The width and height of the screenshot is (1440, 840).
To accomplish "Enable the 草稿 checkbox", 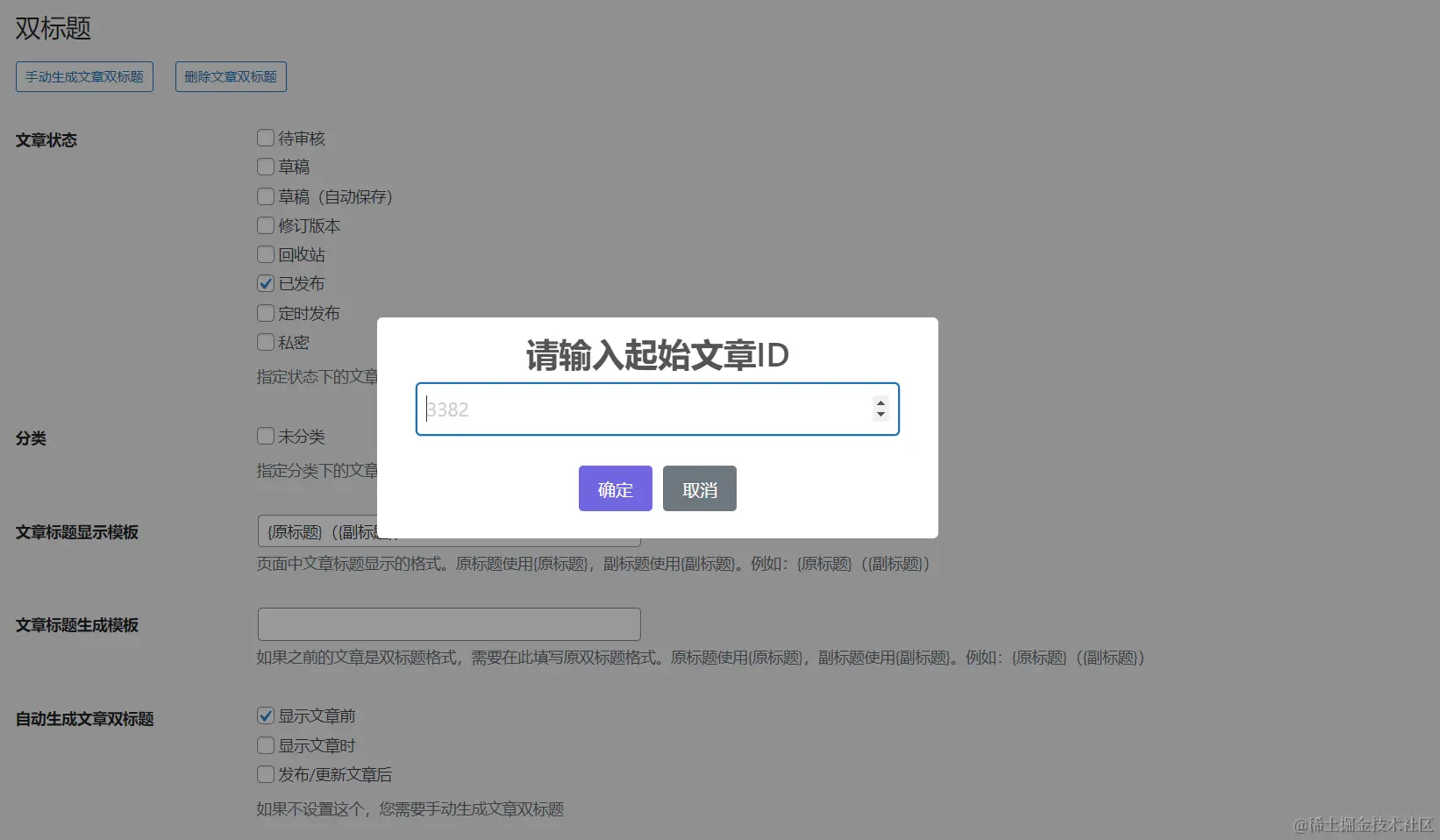I will [265, 167].
